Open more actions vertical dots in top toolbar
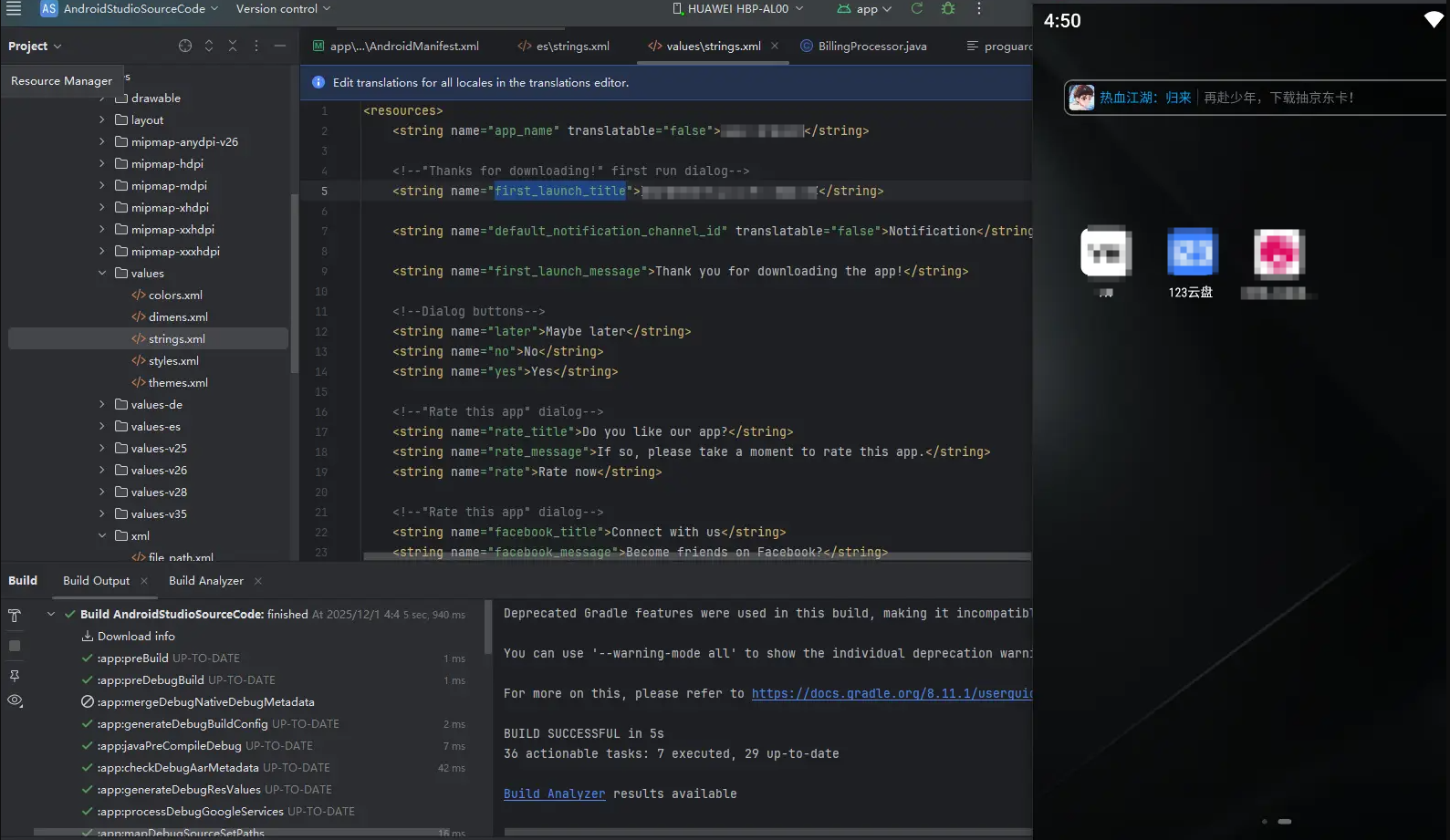The width and height of the screenshot is (1450, 840). point(979,9)
